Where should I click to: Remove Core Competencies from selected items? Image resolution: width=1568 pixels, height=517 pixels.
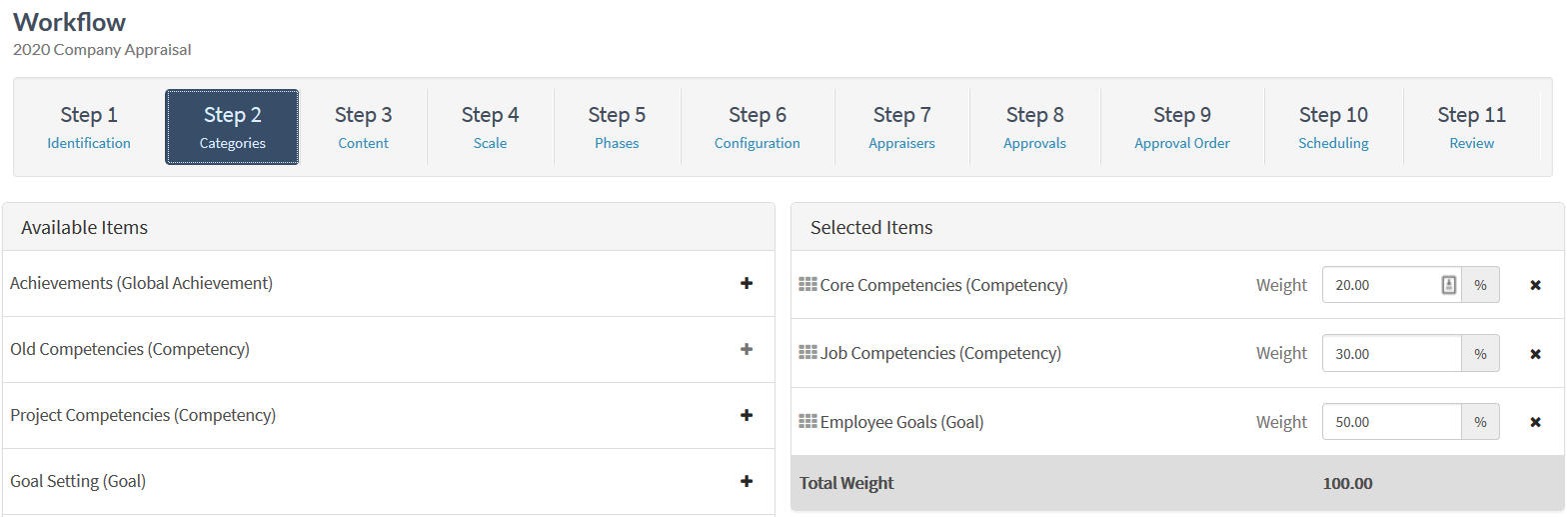point(1535,285)
